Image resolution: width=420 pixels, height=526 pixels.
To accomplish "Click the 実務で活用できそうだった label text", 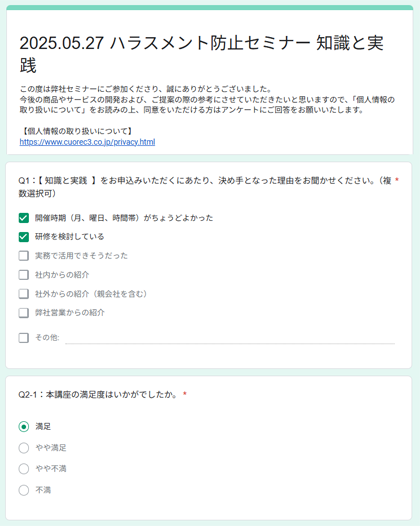I will [x=82, y=256].
